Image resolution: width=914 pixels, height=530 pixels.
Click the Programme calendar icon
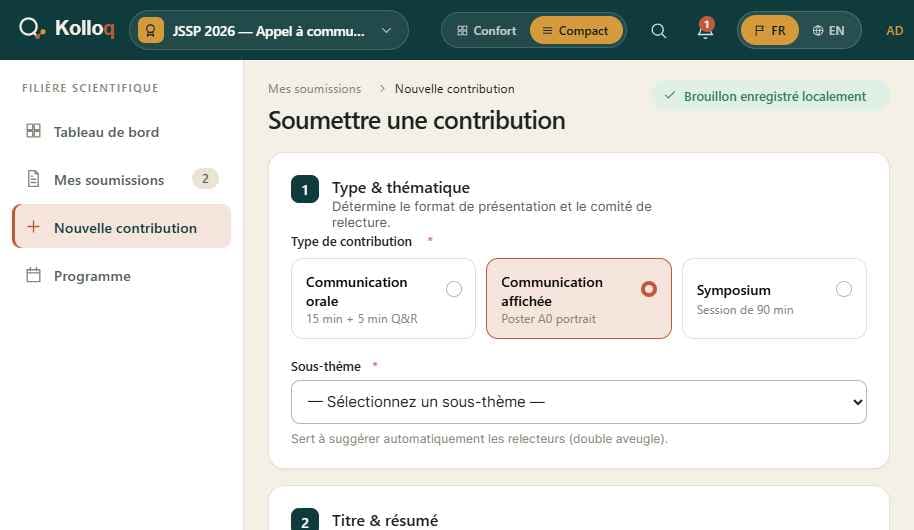[33, 275]
